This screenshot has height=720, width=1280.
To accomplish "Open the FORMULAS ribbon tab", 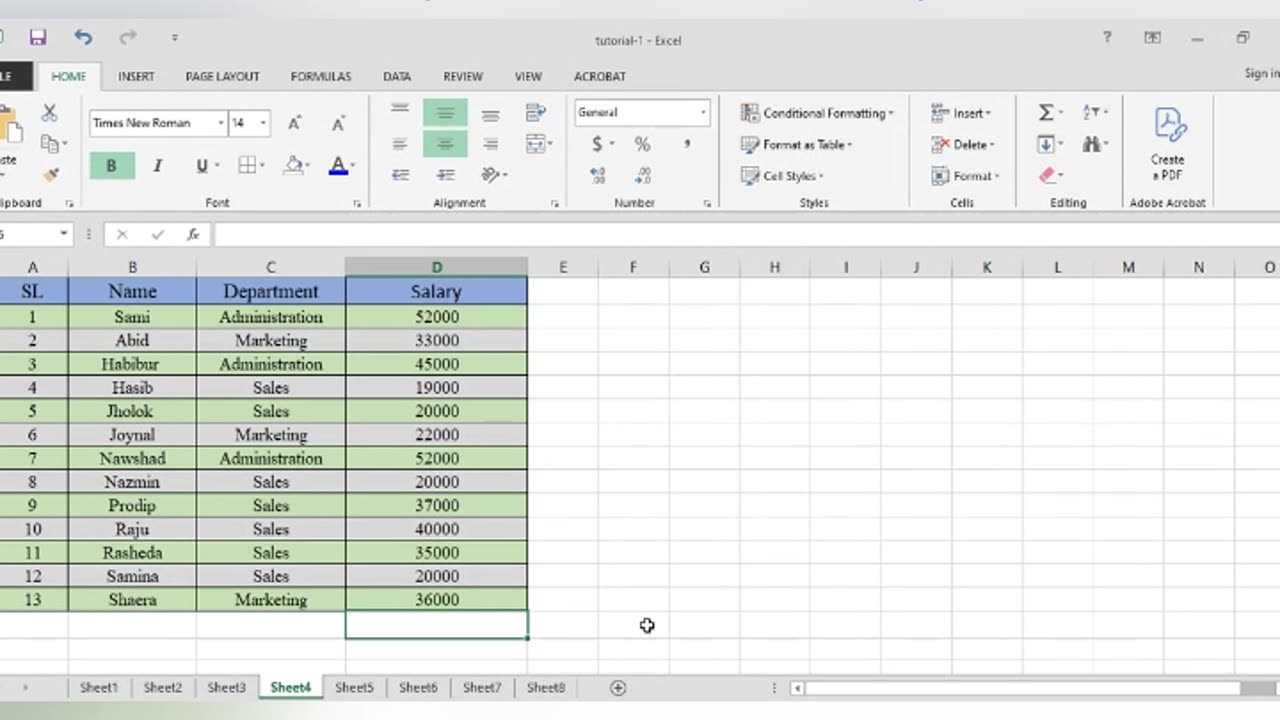I will pos(321,76).
